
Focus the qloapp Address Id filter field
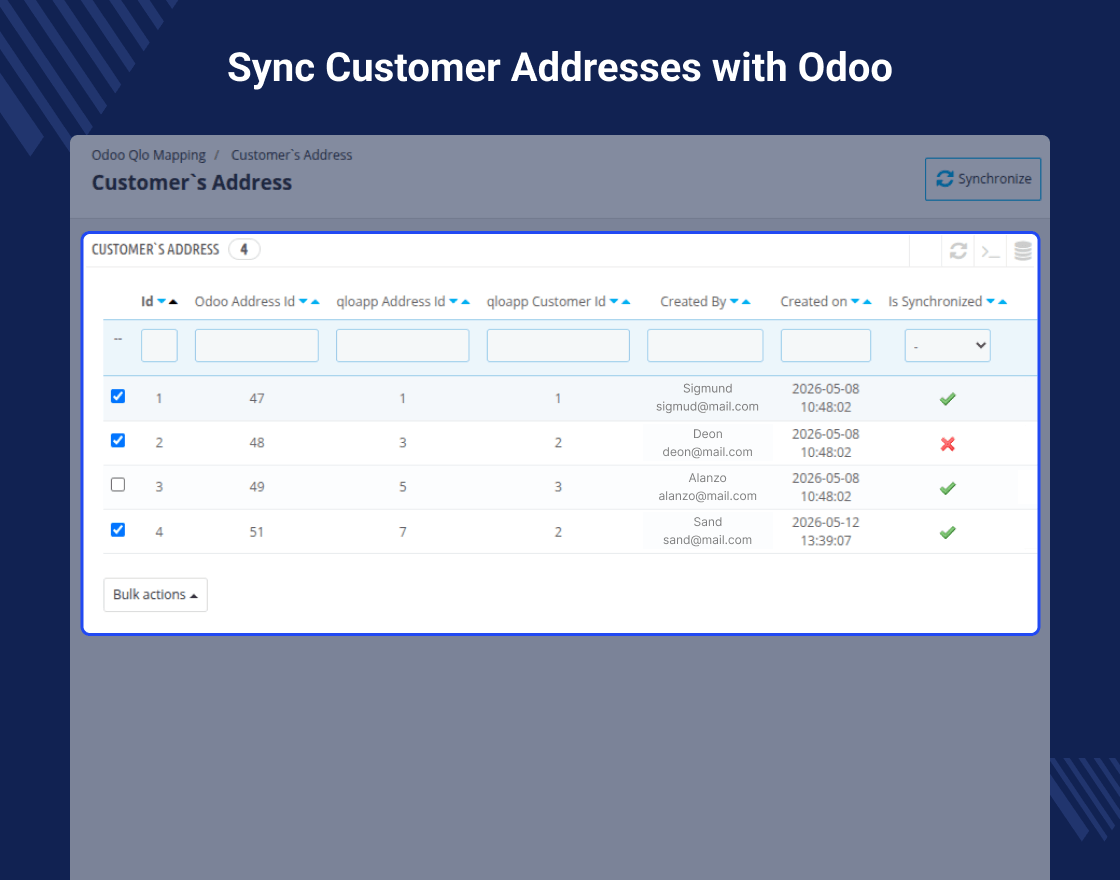(x=403, y=346)
